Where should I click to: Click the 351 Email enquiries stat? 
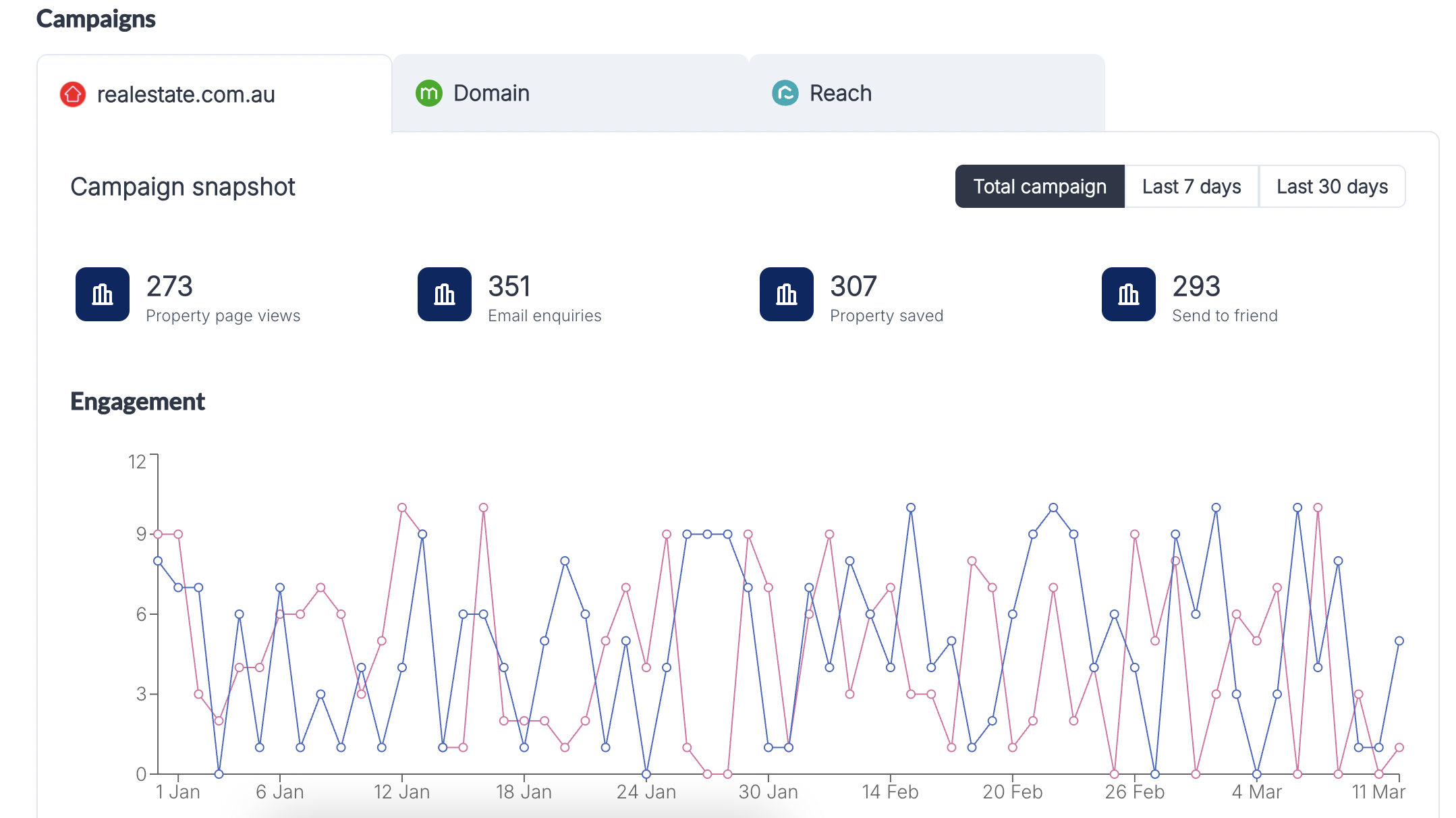[544, 298]
